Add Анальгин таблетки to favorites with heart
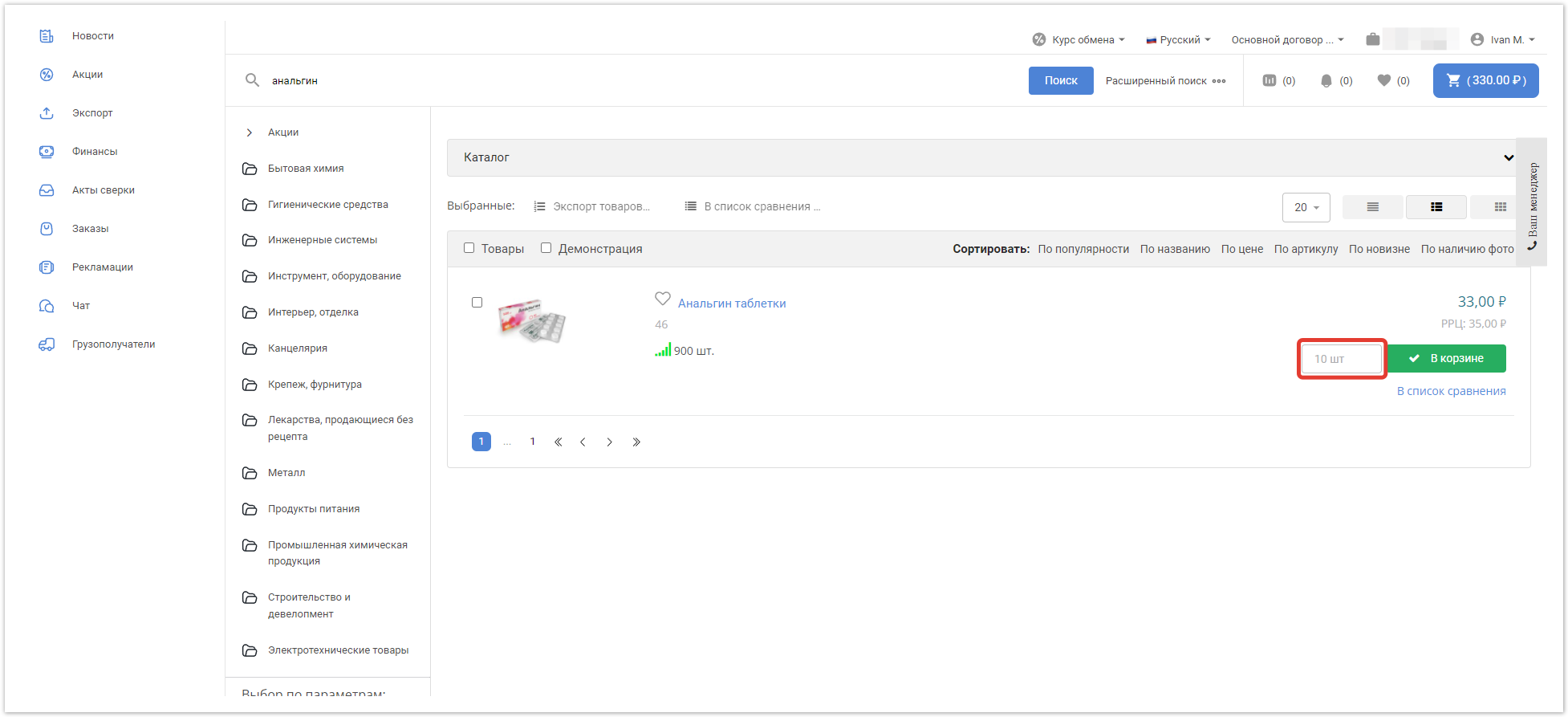 point(662,299)
